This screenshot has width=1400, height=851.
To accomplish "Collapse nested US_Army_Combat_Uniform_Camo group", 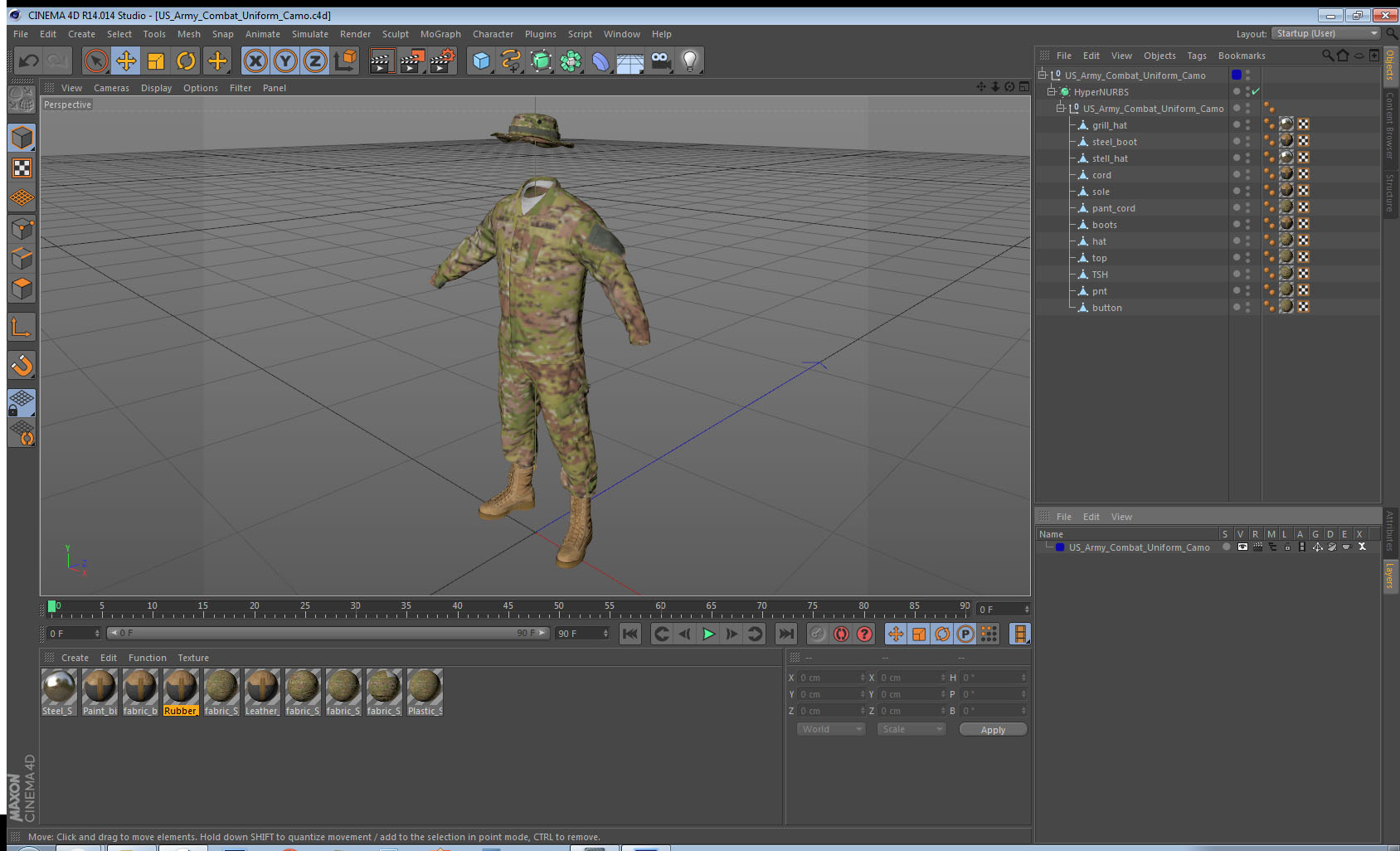I will coord(1061,108).
